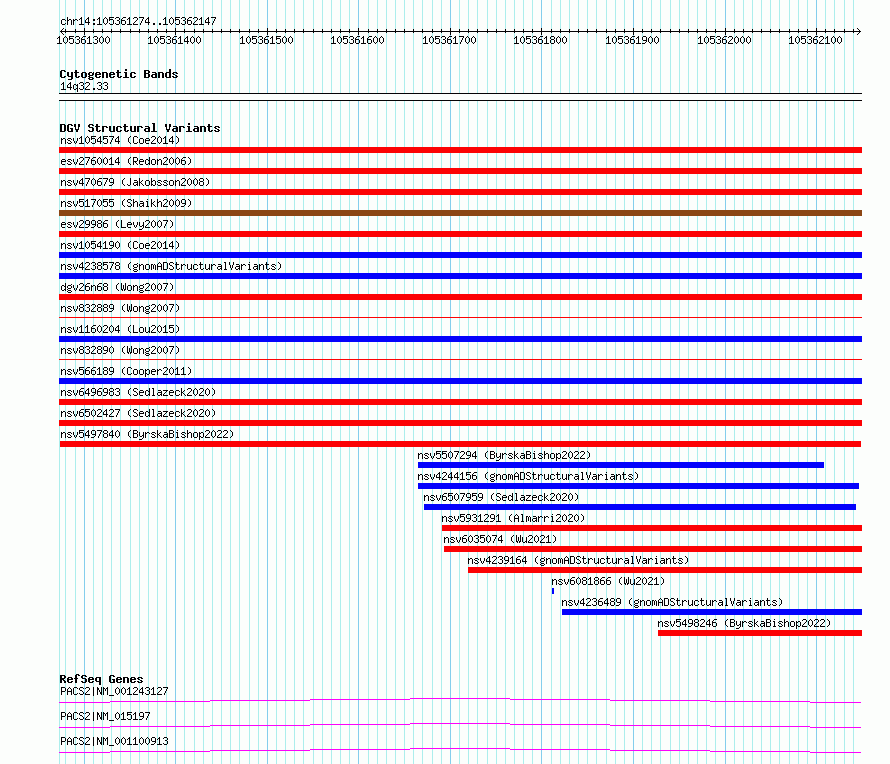Select the red bar under nsv5498246

tap(760, 633)
